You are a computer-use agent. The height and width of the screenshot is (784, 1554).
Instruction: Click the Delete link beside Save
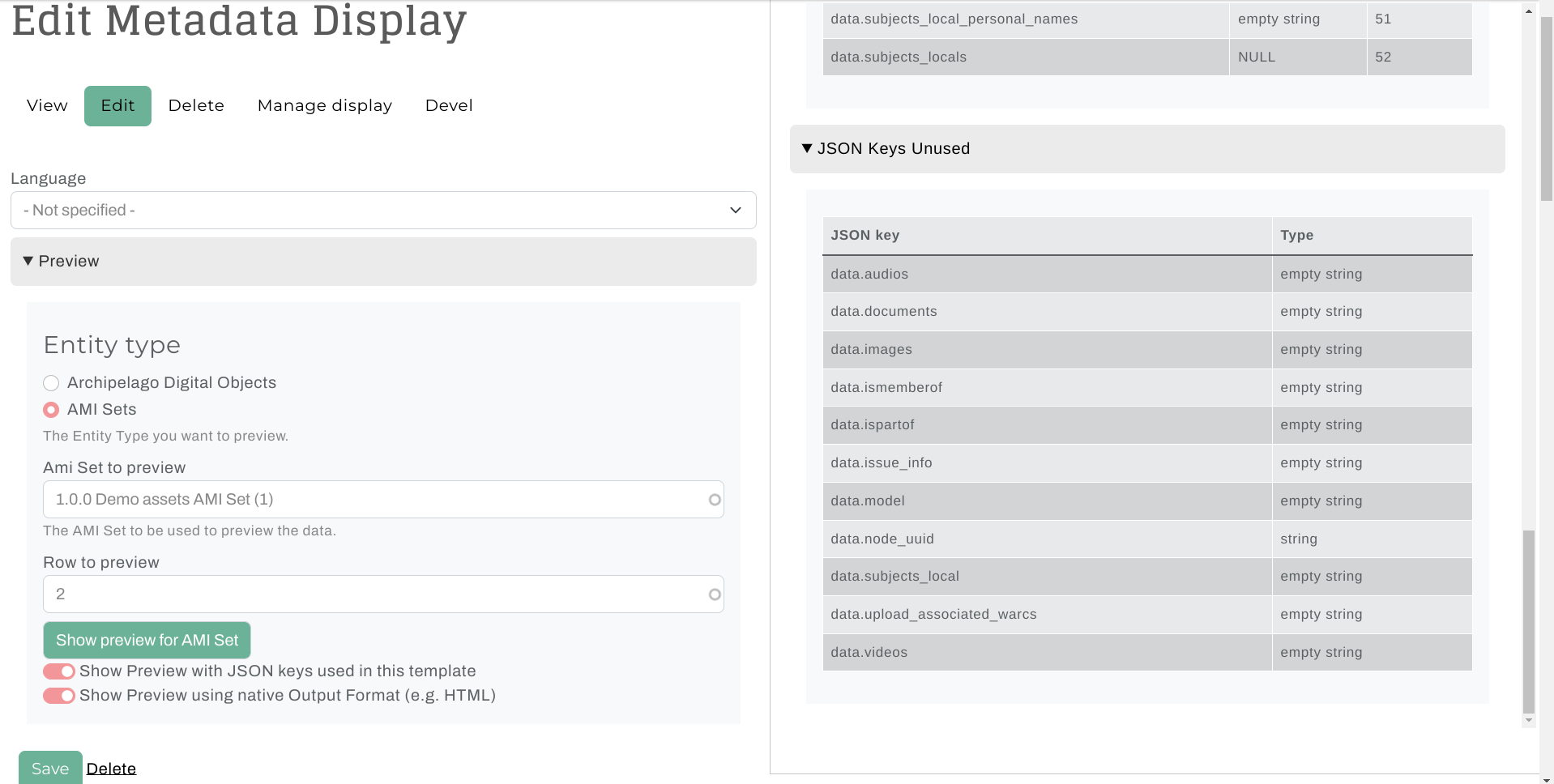tap(111, 769)
